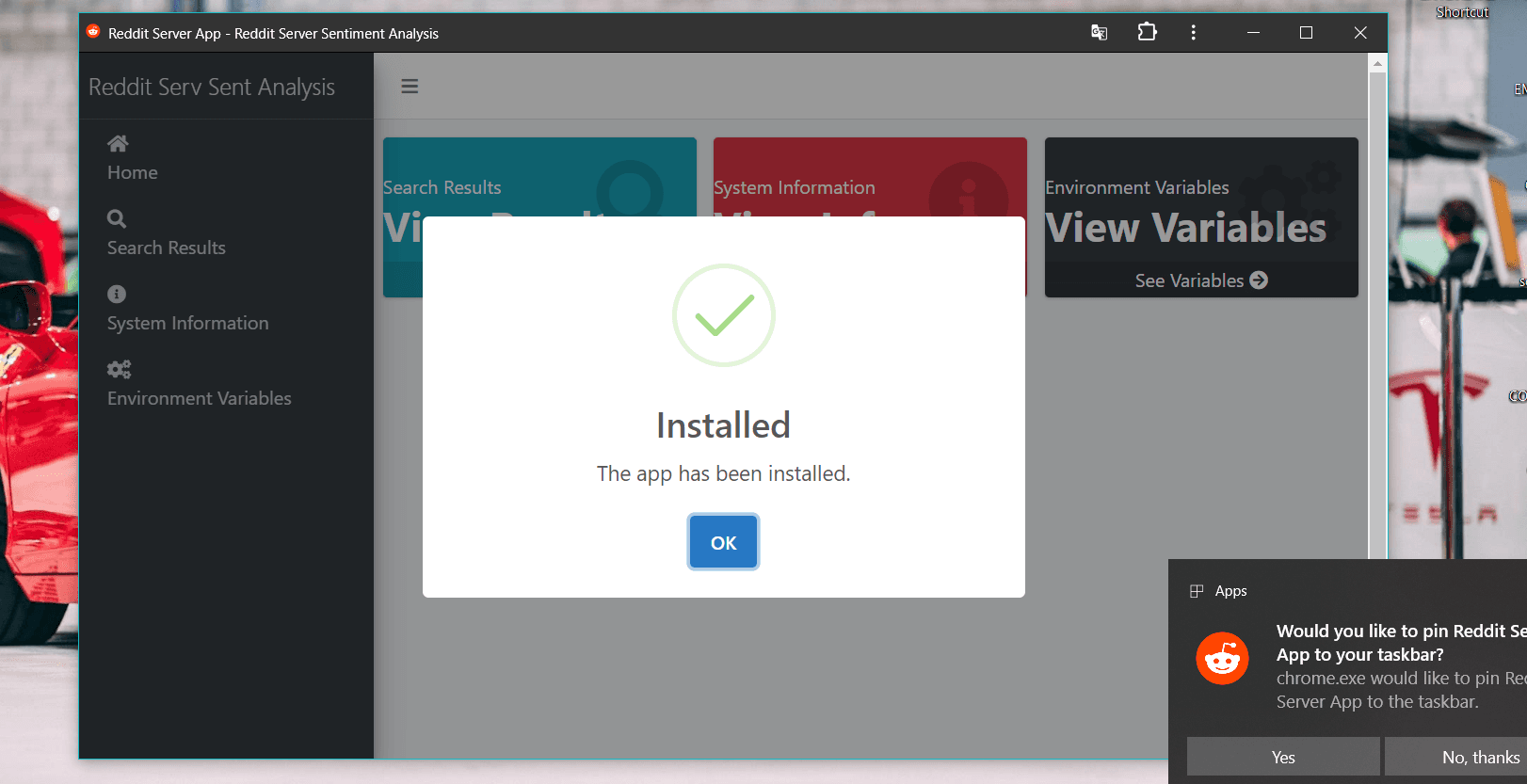Click the magnifier icon above Search Results
1527x784 pixels.
117,218
